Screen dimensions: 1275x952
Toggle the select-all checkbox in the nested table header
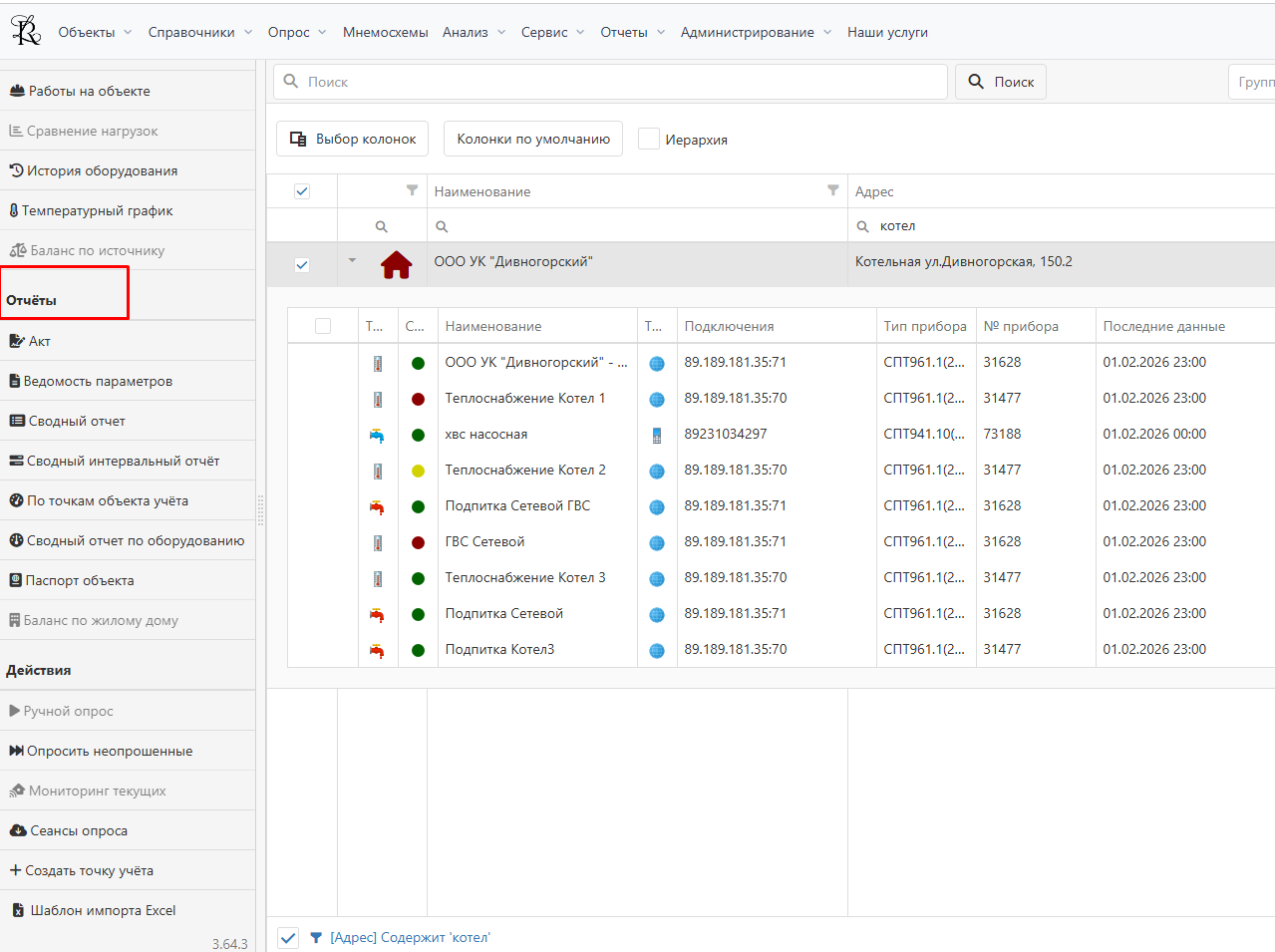click(x=323, y=326)
